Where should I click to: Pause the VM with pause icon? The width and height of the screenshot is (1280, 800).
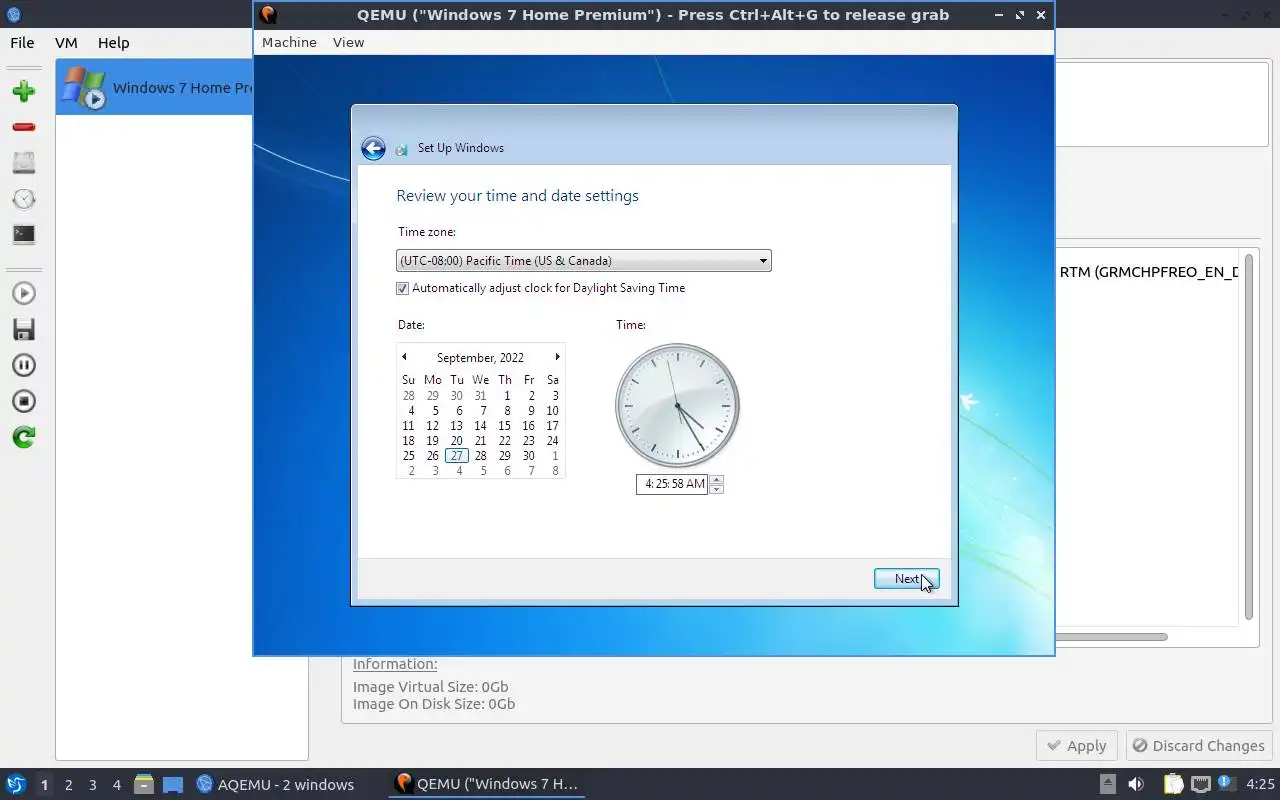(24, 365)
